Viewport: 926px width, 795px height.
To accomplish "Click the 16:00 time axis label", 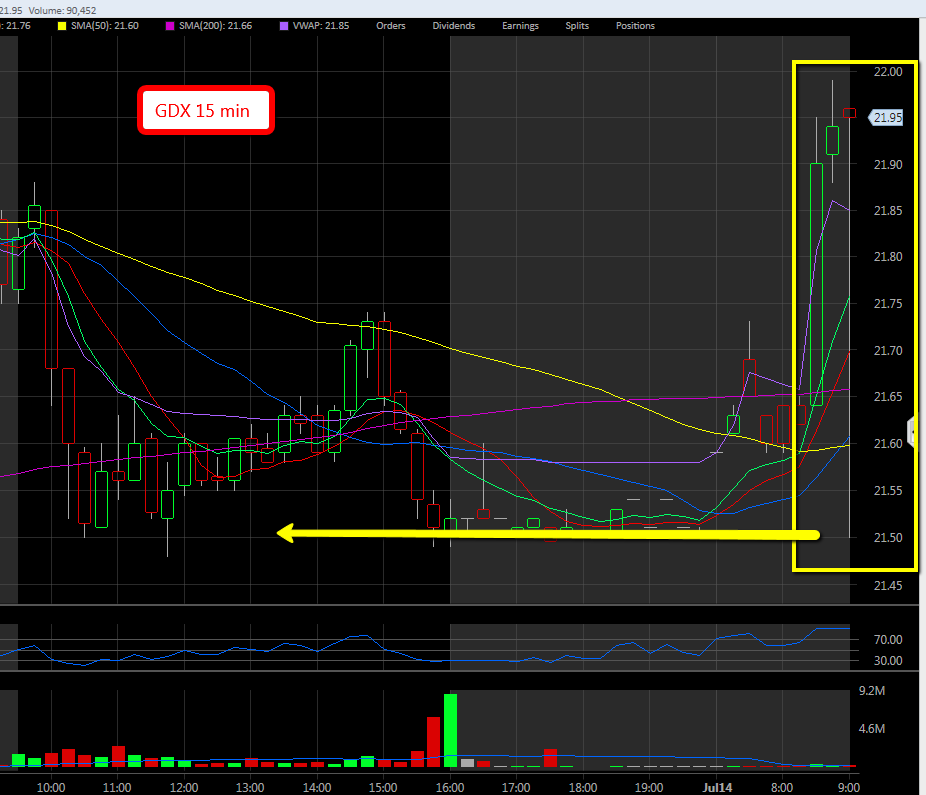I will [450, 787].
